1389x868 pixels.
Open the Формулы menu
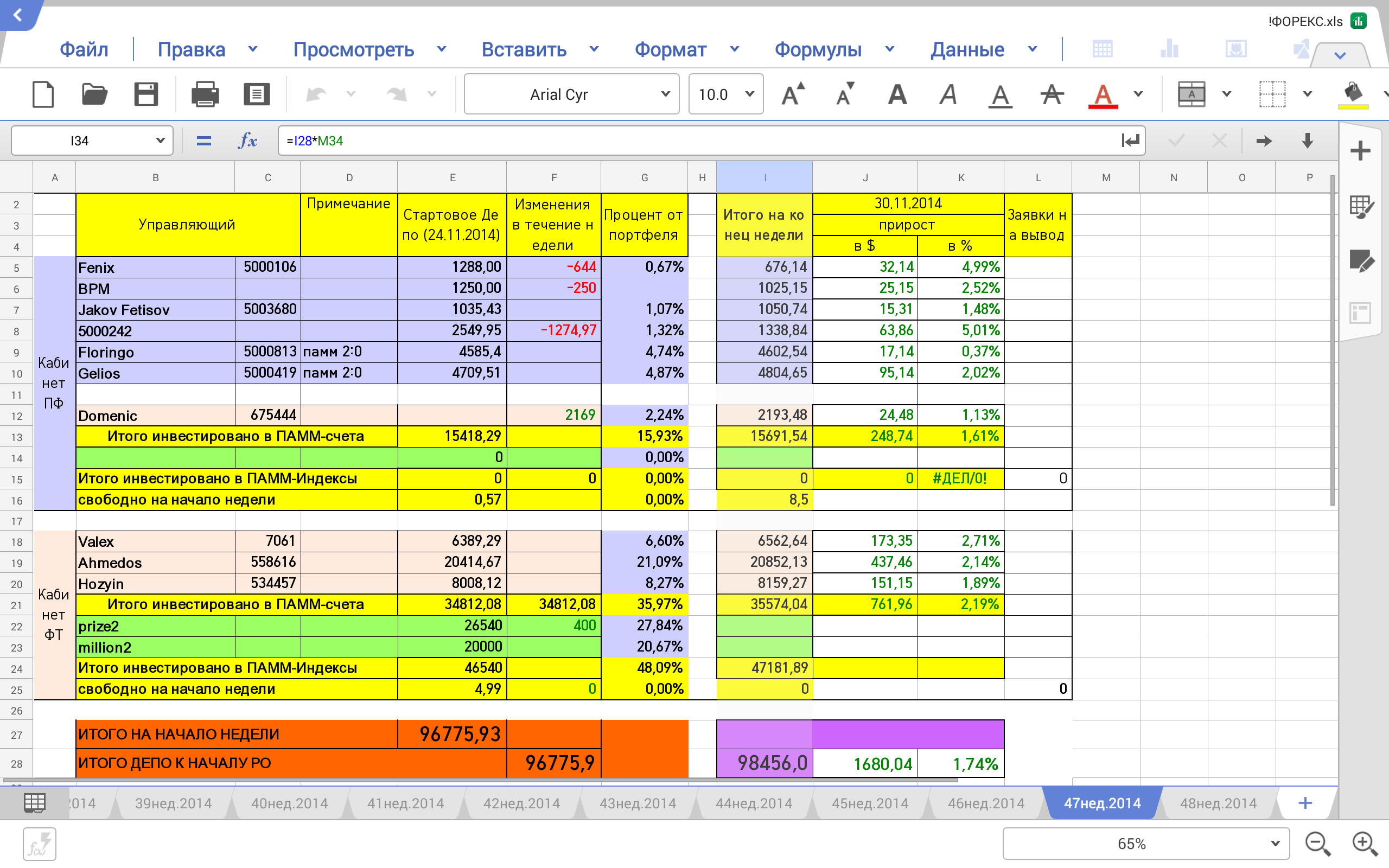pyautogui.click(x=818, y=49)
